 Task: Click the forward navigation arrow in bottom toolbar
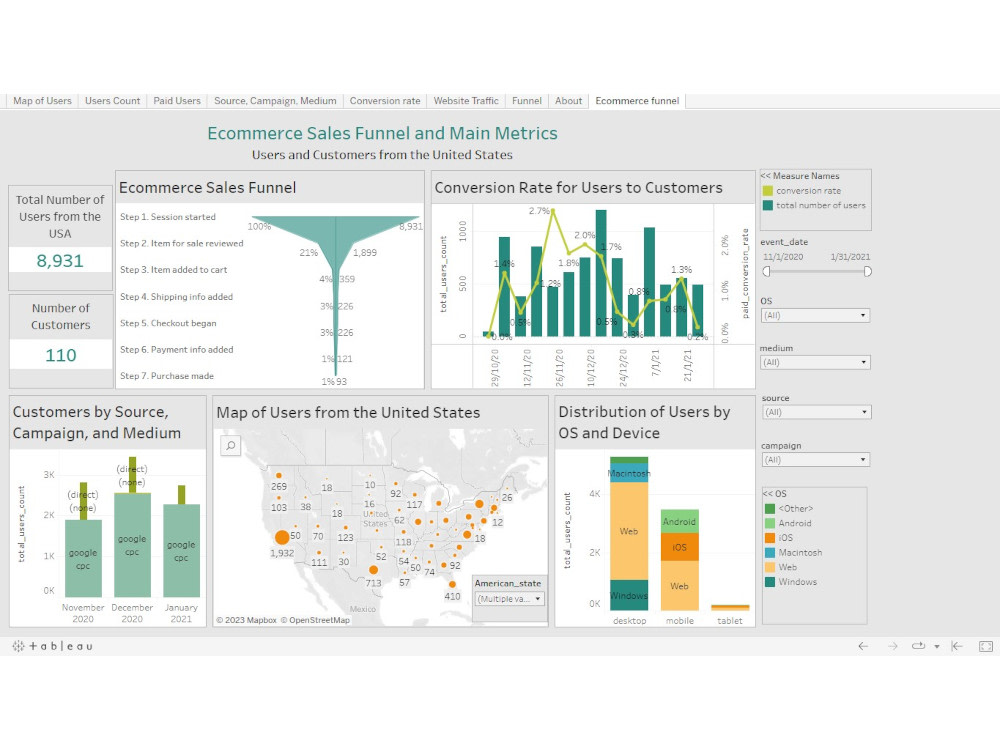point(893,646)
